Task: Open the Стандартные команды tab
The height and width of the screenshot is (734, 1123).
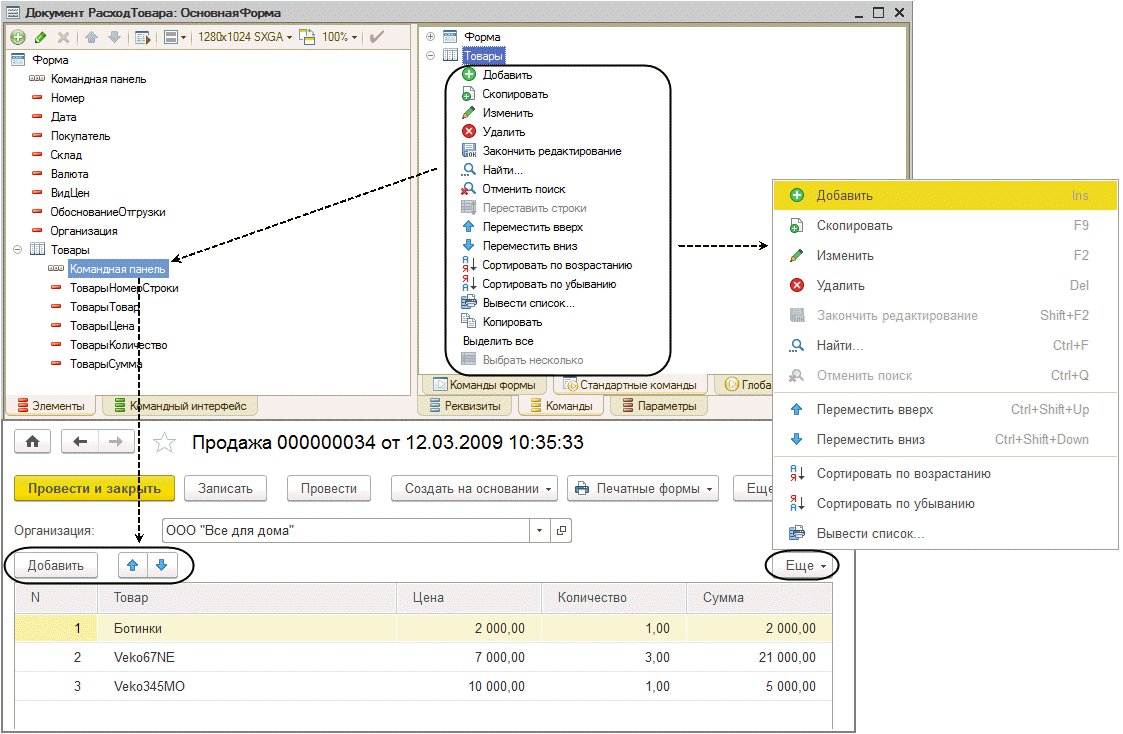Action: 630,385
